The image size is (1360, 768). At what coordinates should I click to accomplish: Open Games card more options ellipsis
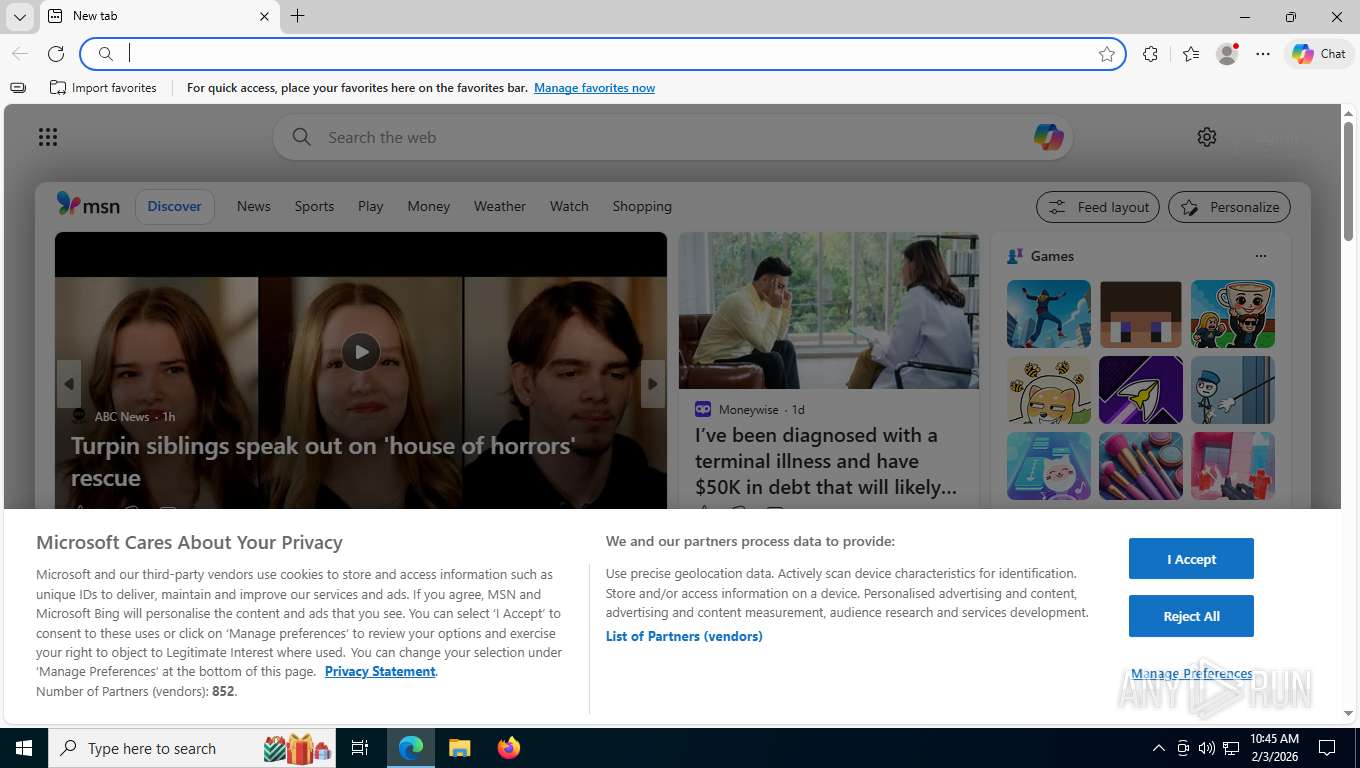1261,256
